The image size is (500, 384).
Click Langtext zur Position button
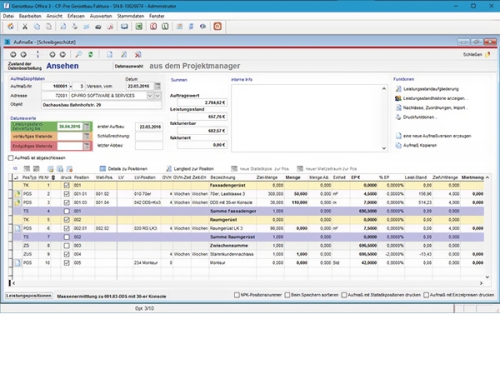click(190, 169)
